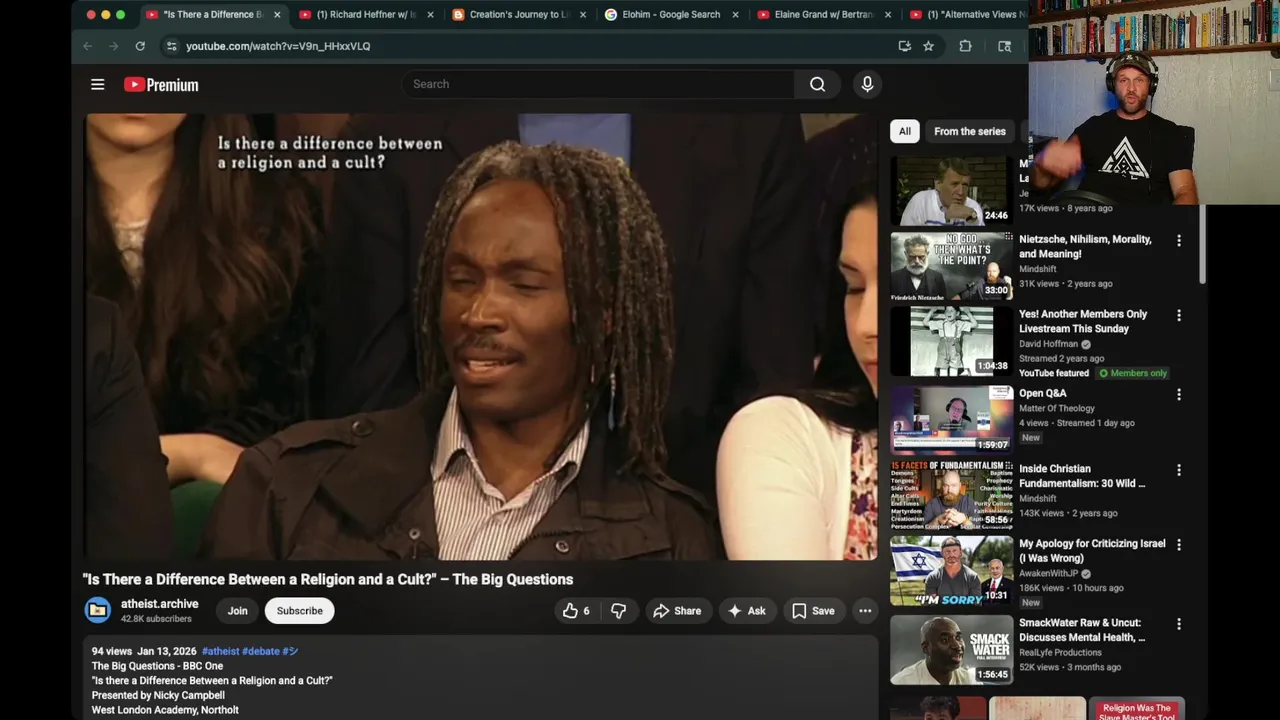Click the video player to pause
1280x720 pixels.
(480, 336)
